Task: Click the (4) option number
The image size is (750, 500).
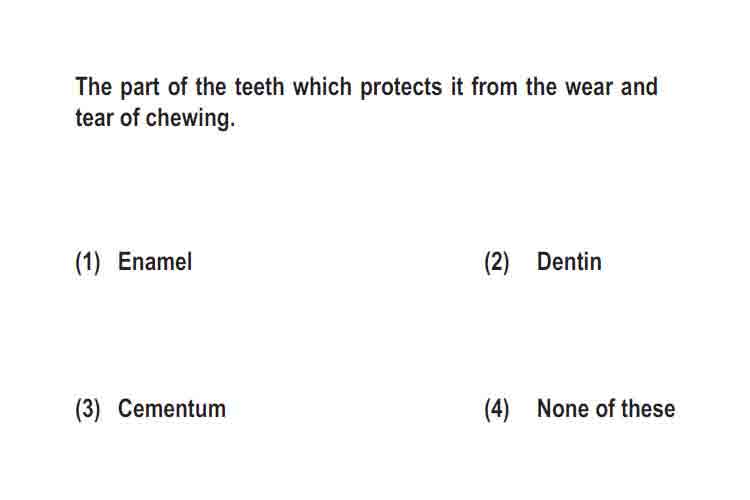Action: coord(497,409)
